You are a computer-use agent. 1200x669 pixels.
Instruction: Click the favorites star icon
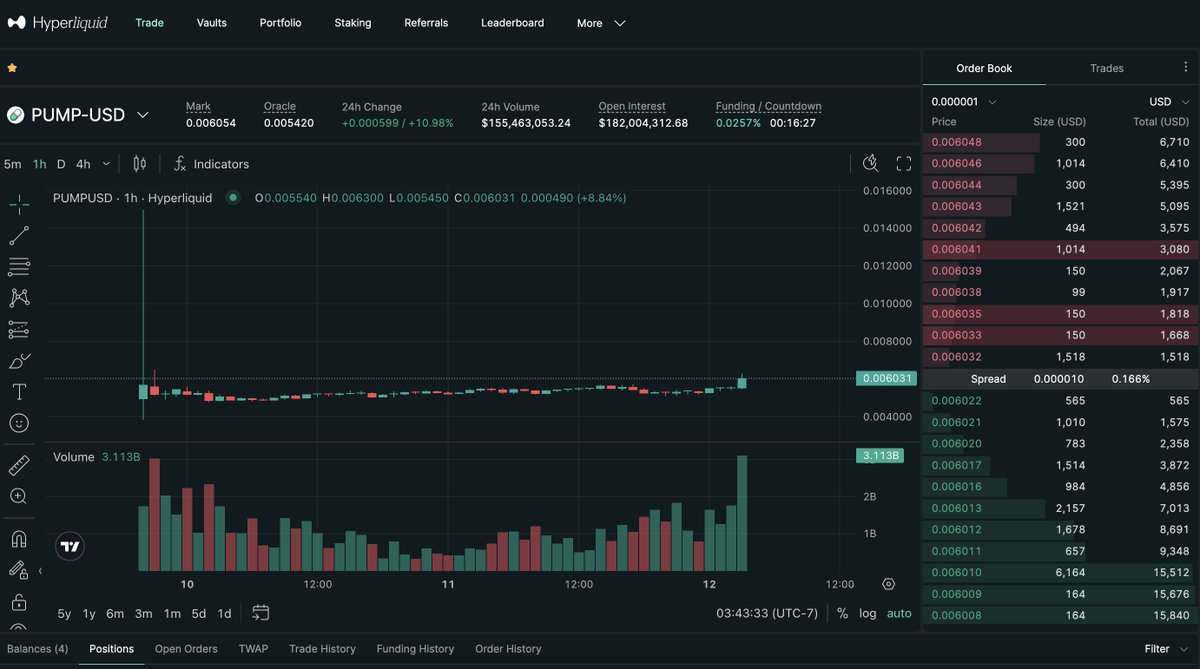point(12,68)
